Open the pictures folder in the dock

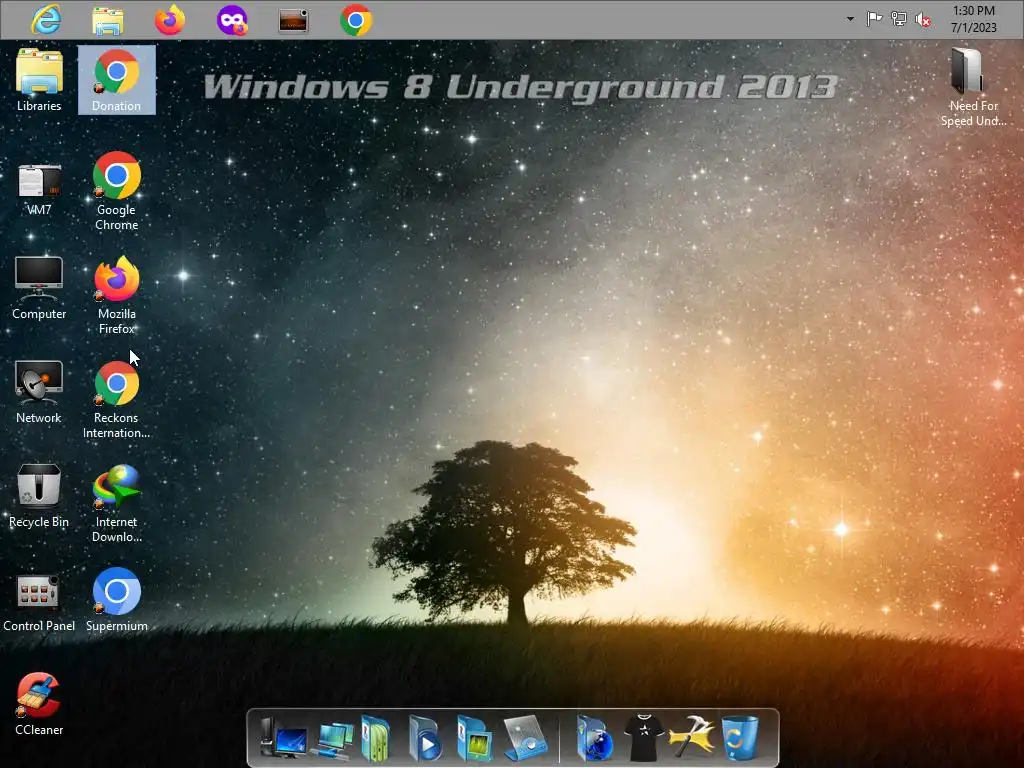(x=474, y=739)
